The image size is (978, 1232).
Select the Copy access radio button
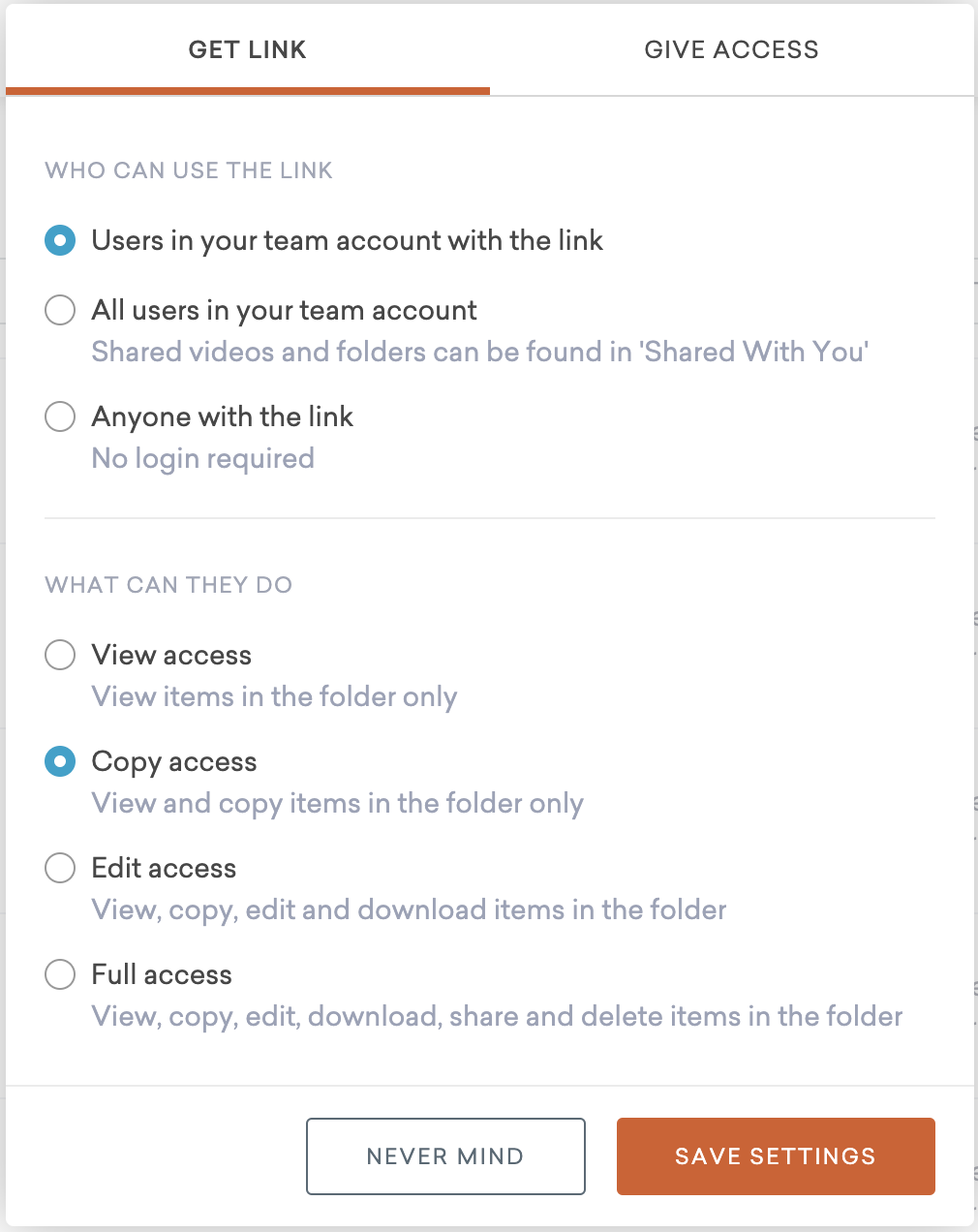[x=60, y=761]
